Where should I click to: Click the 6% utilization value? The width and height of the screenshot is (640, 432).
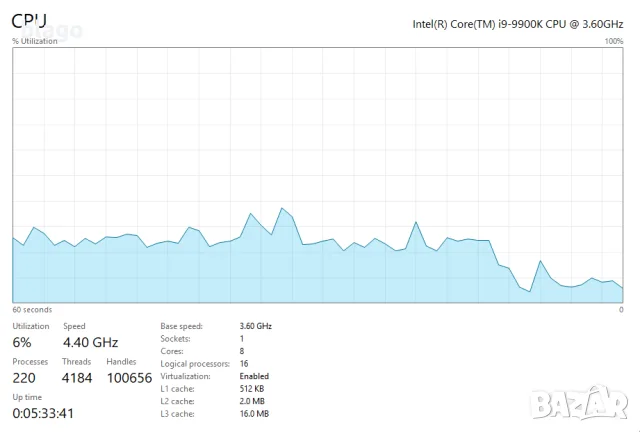click(x=22, y=342)
